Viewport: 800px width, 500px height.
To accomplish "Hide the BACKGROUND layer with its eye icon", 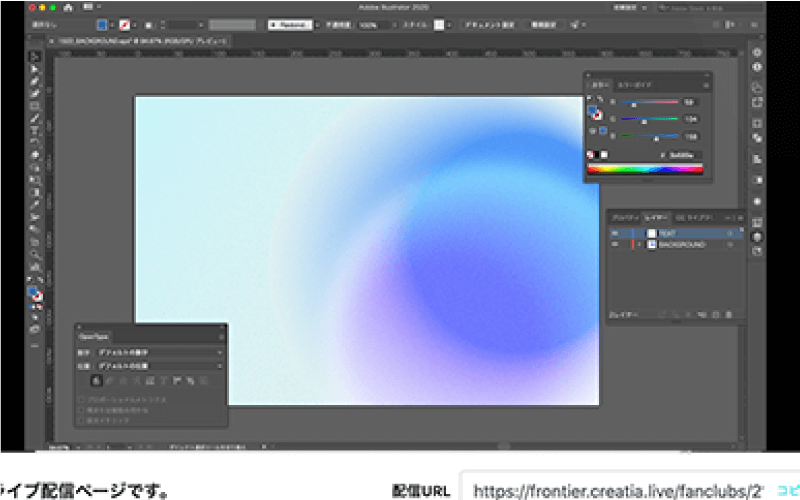I will pos(615,245).
